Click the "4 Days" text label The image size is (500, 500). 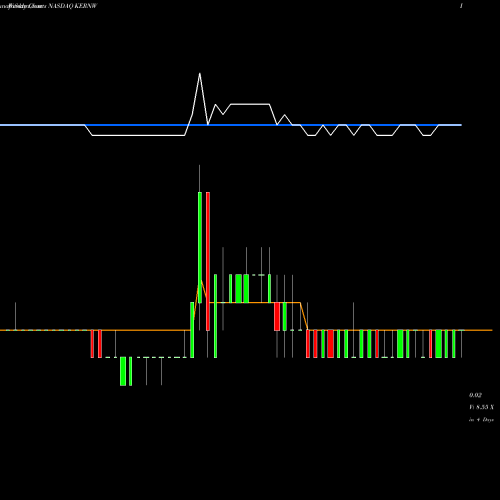point(485,420)
